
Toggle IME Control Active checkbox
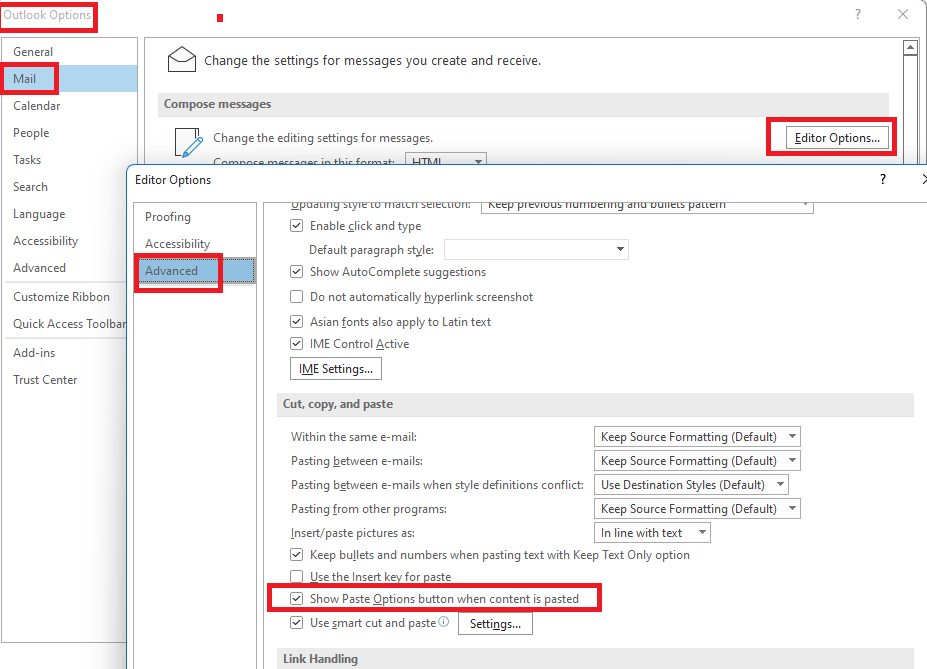point(297,343)
